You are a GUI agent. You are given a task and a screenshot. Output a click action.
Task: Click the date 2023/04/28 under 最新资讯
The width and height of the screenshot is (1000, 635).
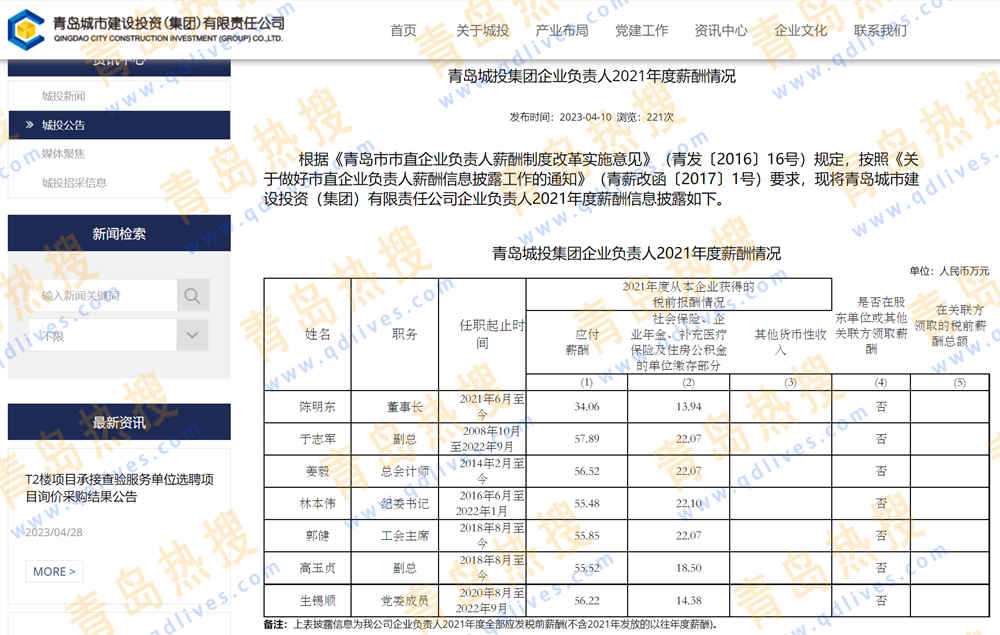tap(54, 532)
